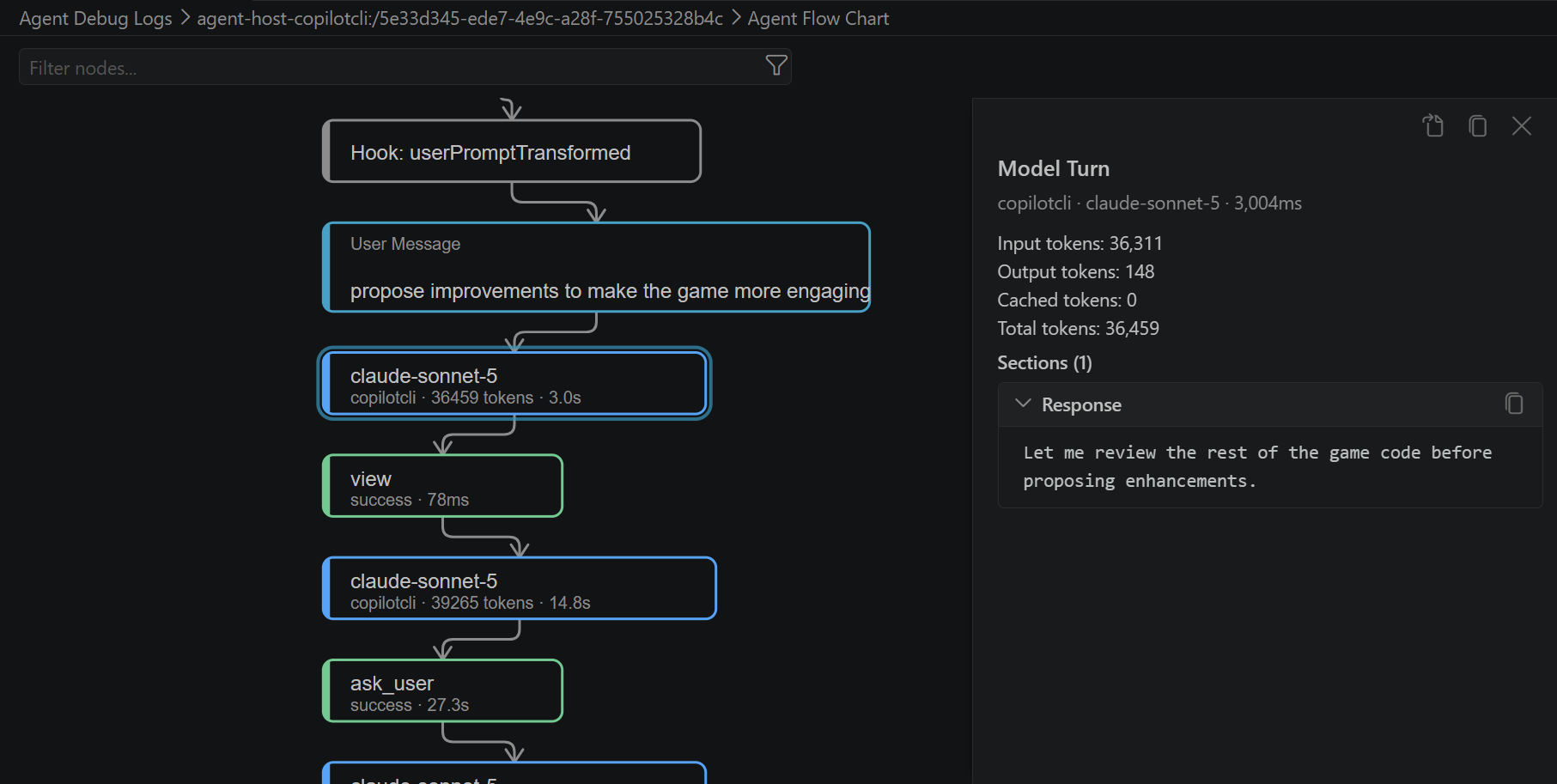Focus the Filter nodes input field
The image size is (1557, 784).
click(404, 67)
